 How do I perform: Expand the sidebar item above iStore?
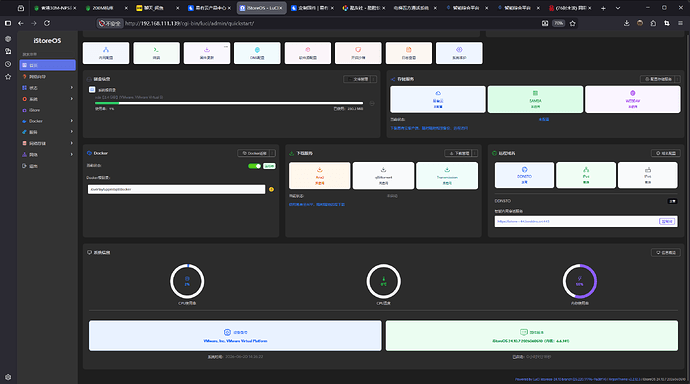tap(48, 99)
